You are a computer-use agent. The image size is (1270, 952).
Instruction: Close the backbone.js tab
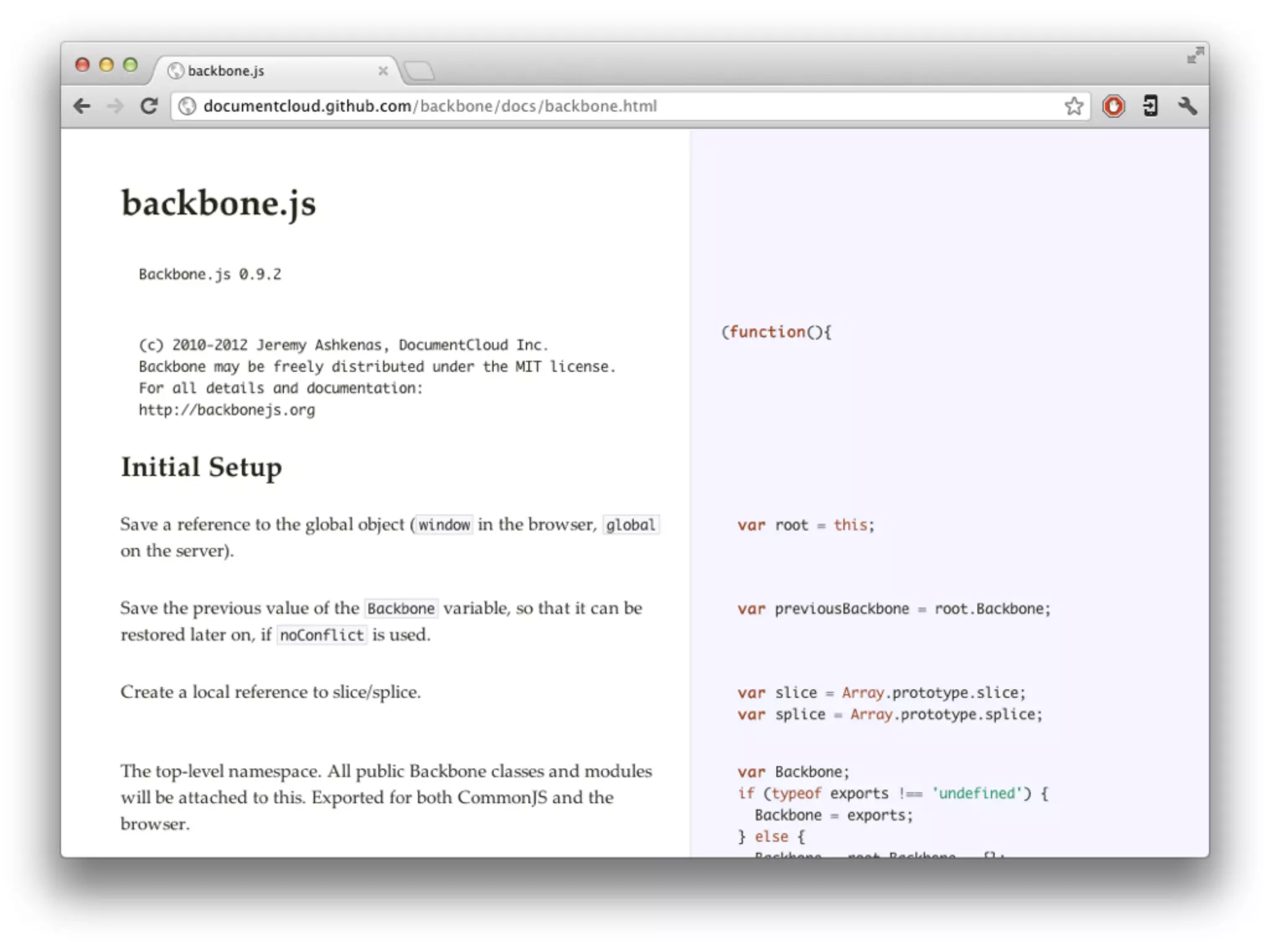(x=383, y=71)
